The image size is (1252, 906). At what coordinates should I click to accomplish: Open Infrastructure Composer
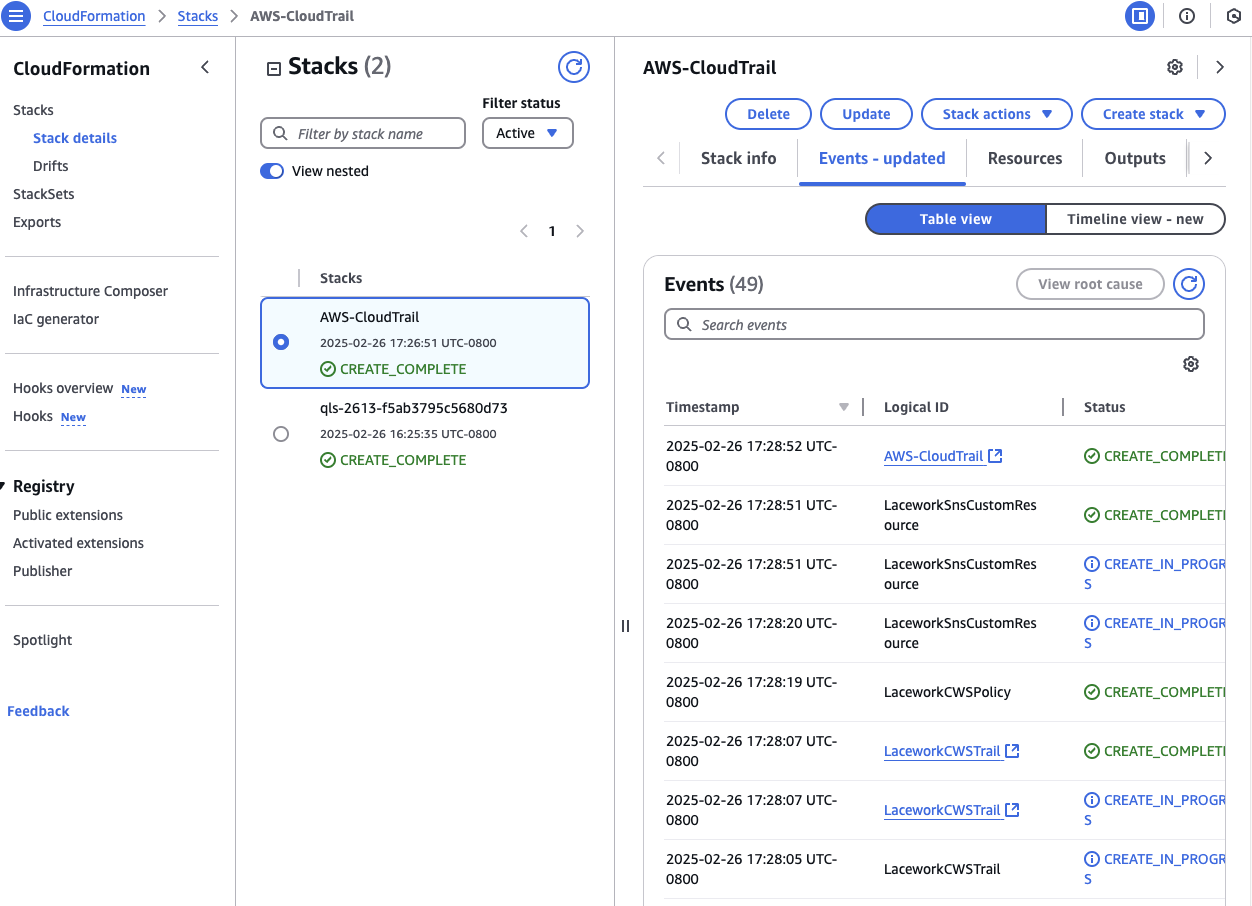(x=91, y=291)
